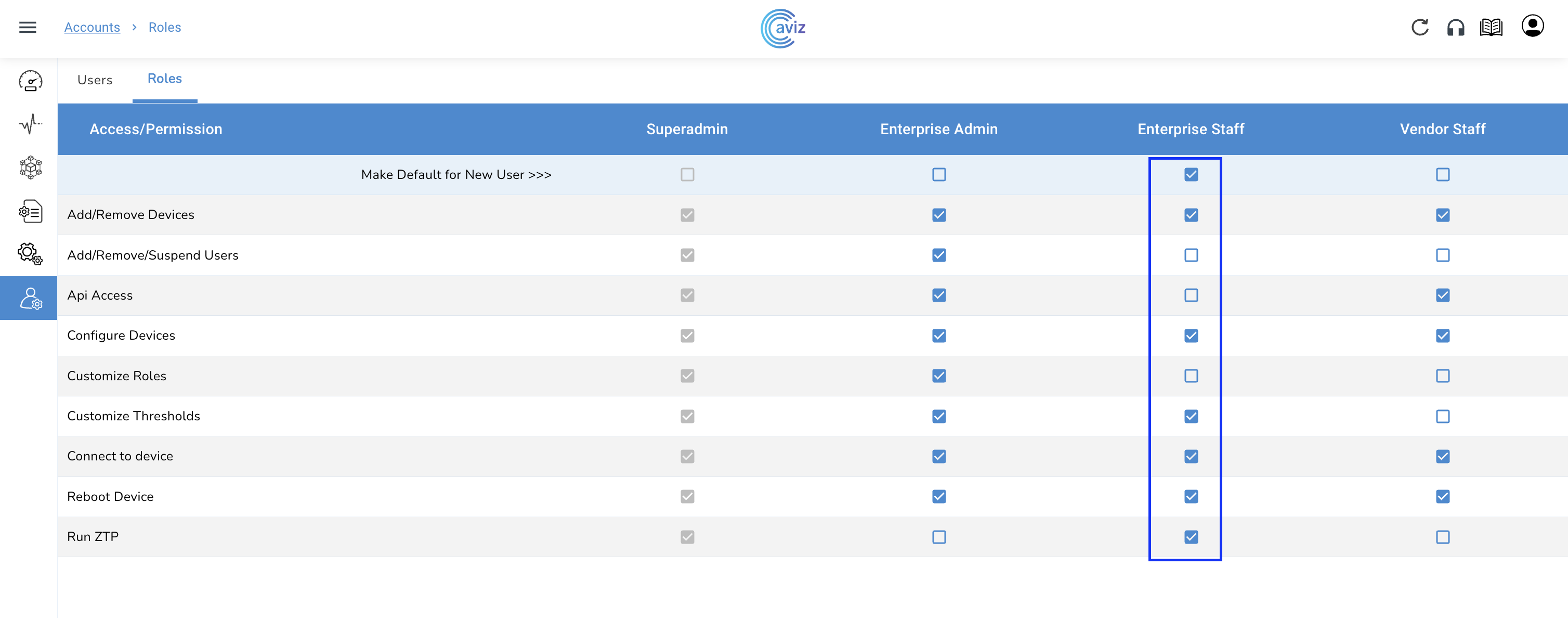This screenshot has height=618, width=1568.
Task: Select the Roles tab
Action: click(x=164, y=79)
